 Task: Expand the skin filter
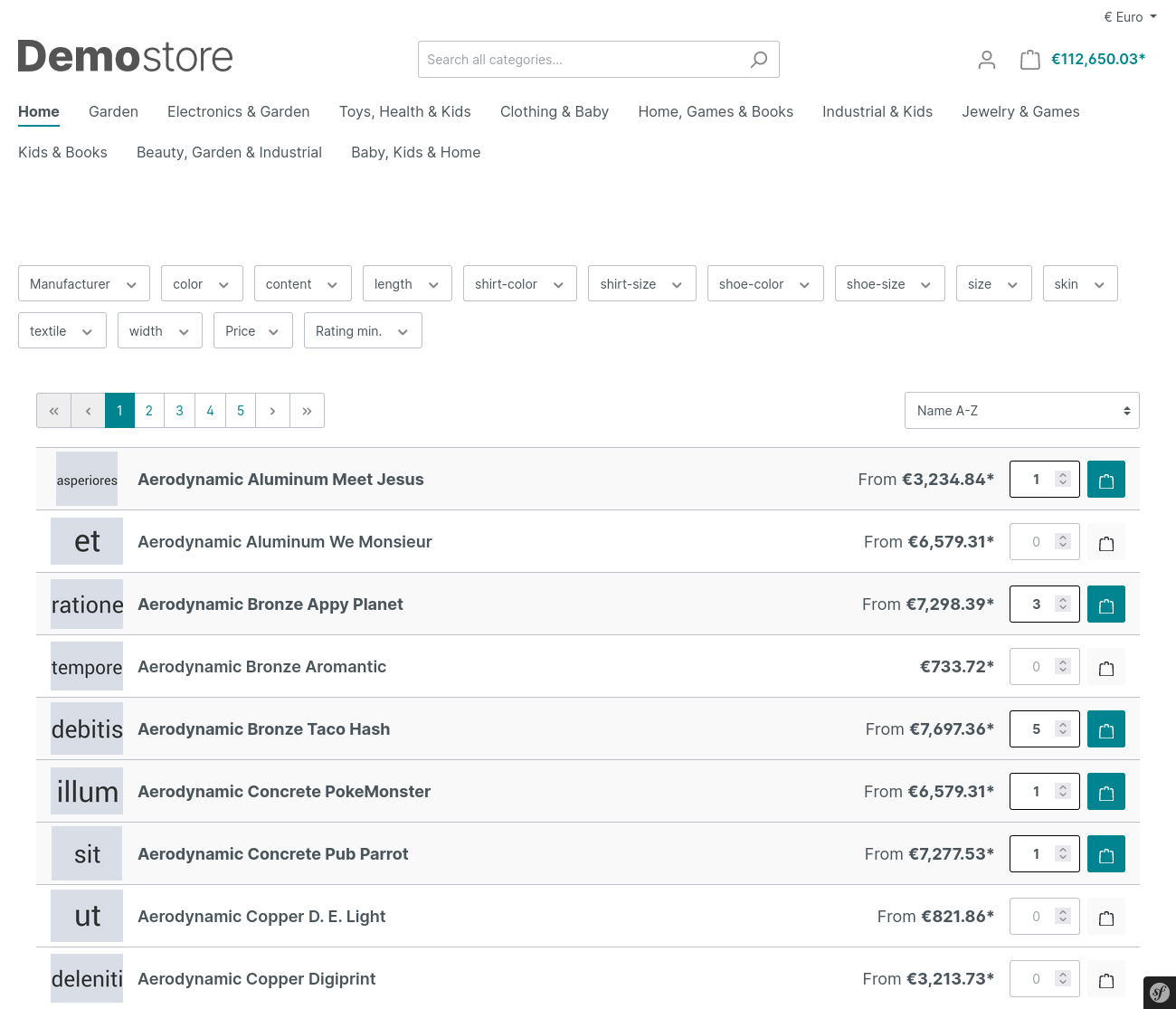pyautogui.click(x=1080, y=283)
